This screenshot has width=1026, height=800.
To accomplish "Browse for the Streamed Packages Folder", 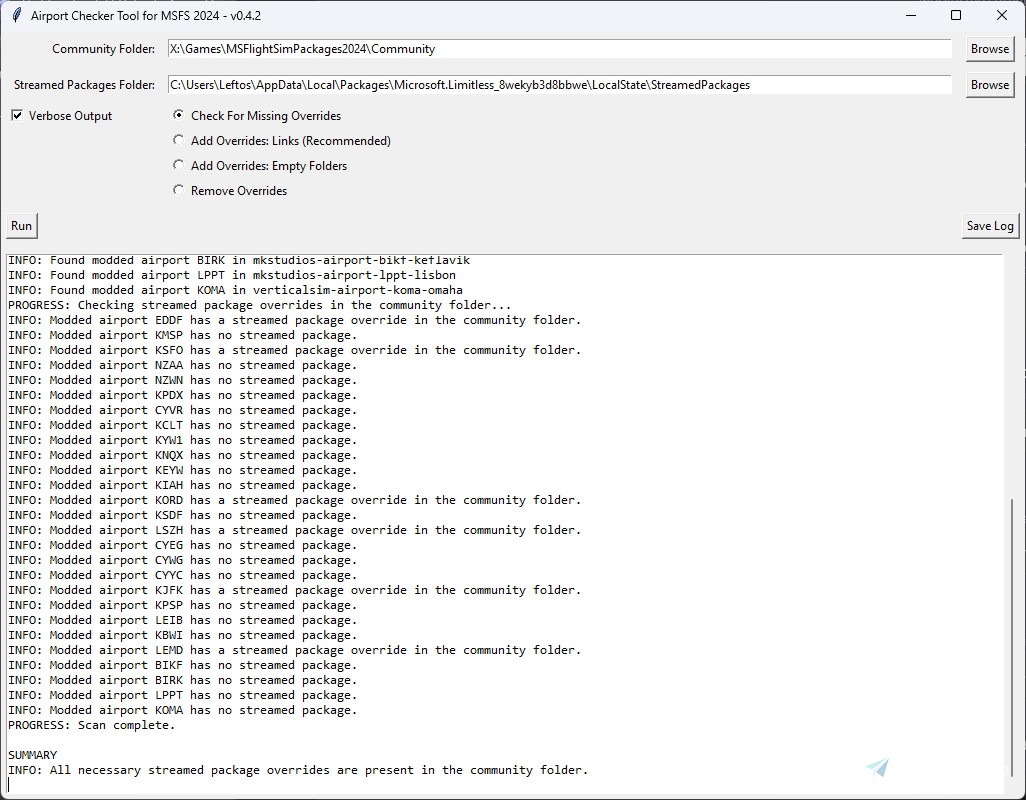I will point(988,84).
